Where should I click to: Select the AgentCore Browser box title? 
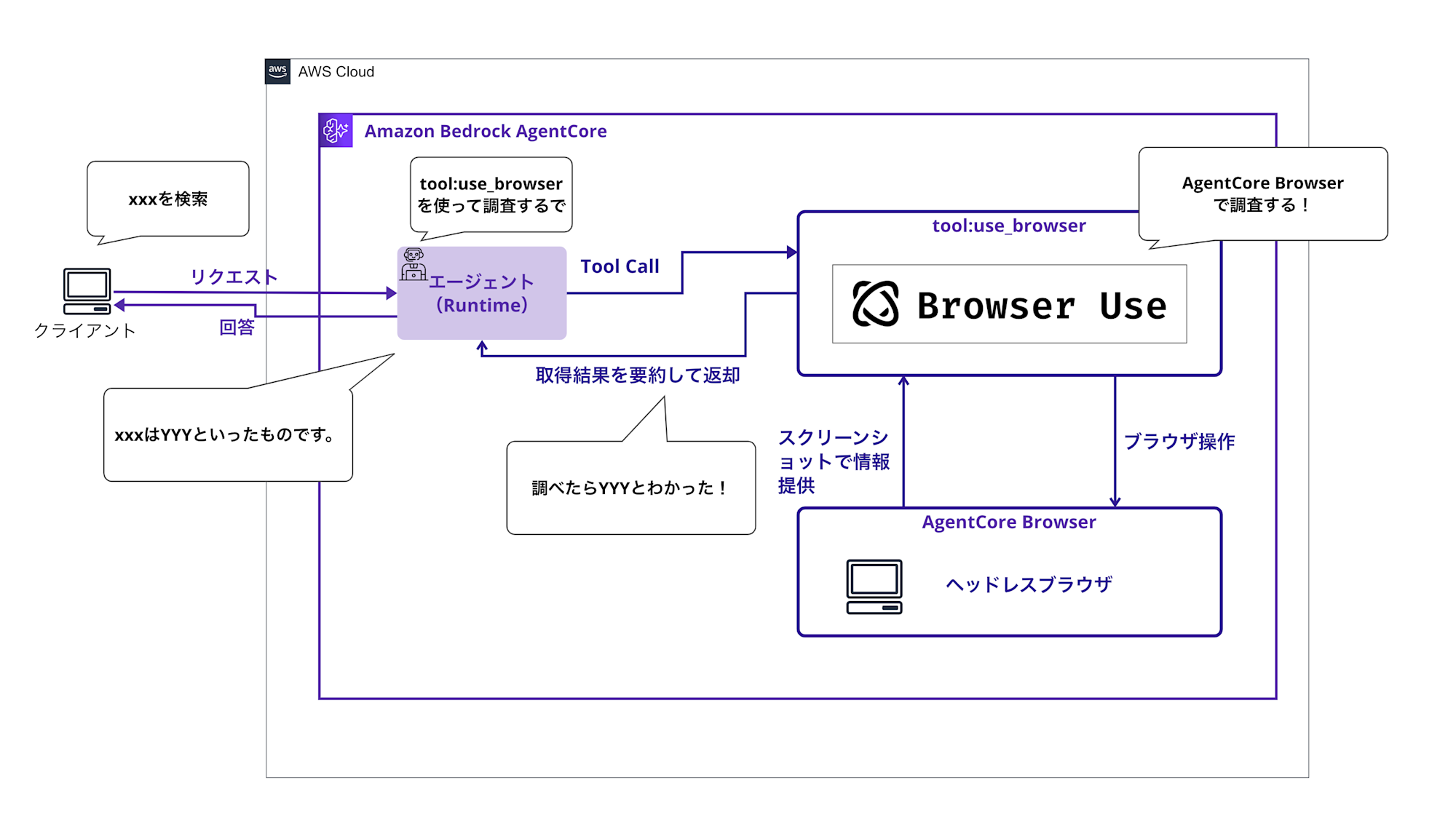point(1009,522)
